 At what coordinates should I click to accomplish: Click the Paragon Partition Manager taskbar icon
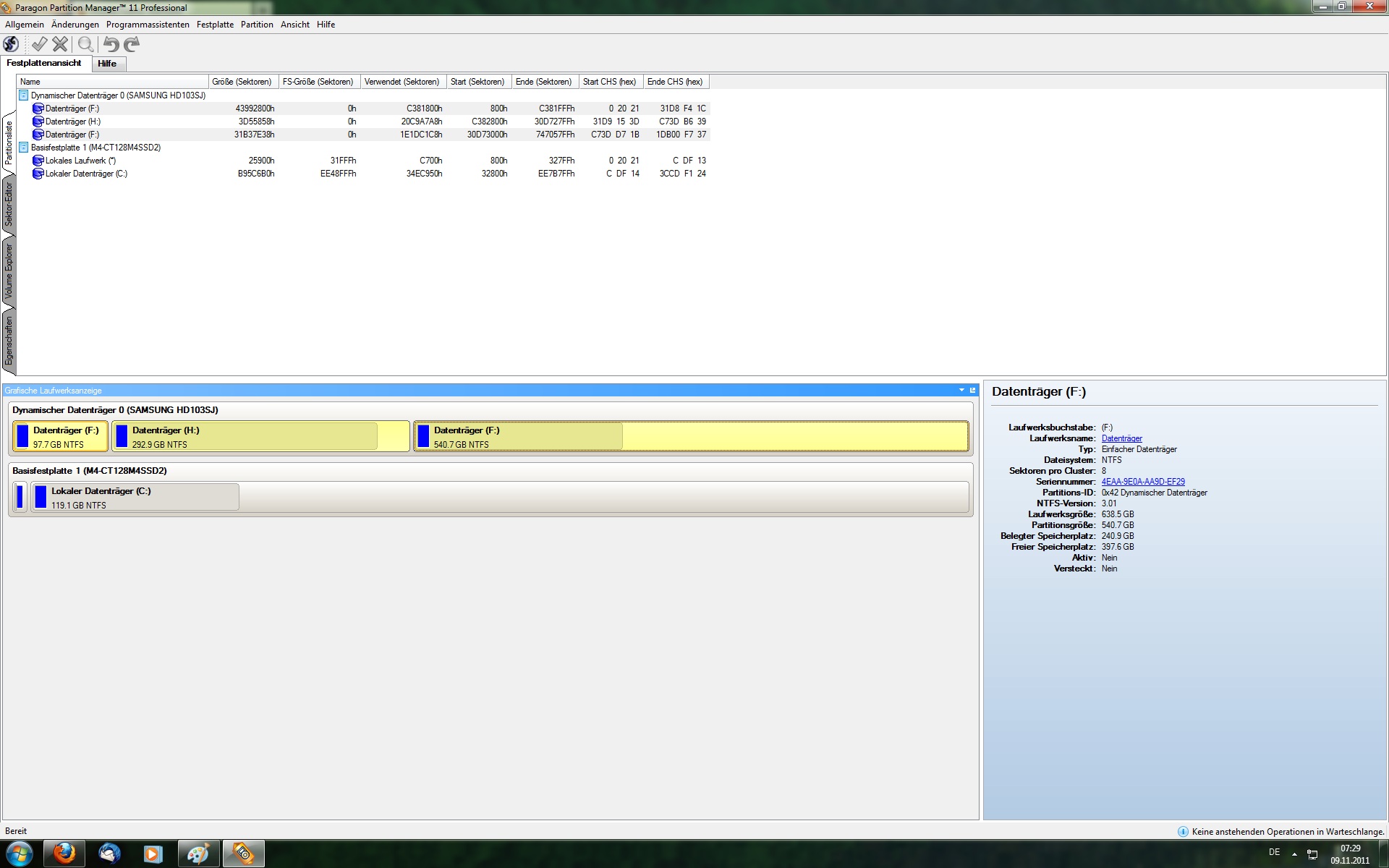[243, 854]
